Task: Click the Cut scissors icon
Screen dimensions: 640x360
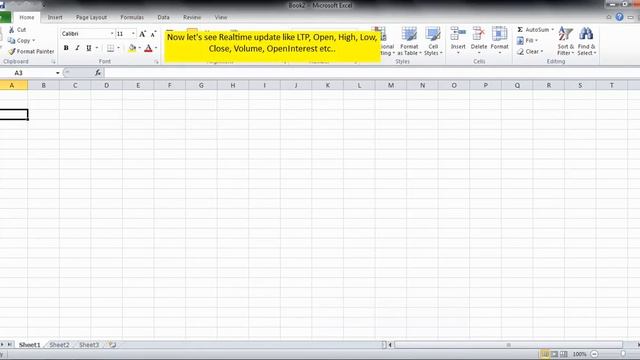Action: [x=11, y=30]
